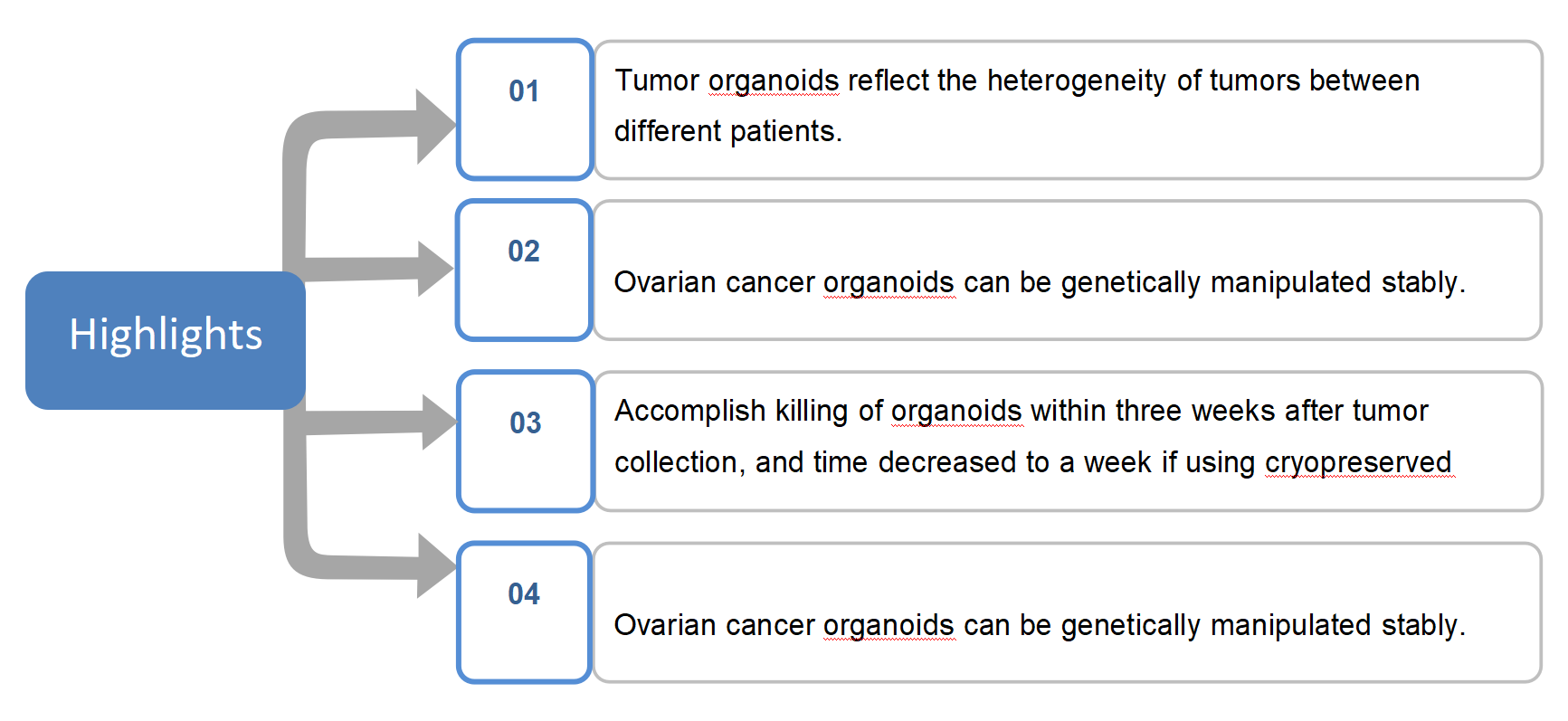
Task: Select the 01 number box
Action: coord(525,109)
